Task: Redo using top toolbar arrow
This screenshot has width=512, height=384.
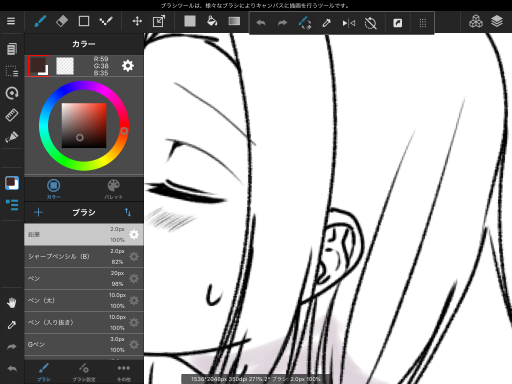Action: pyautogui.click(x=282, y=23)
